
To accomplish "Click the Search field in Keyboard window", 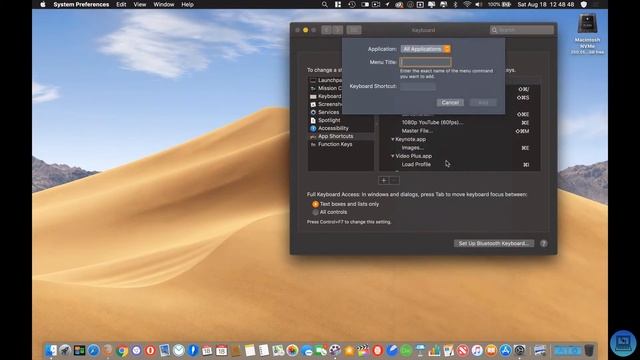I will [522, 30].
